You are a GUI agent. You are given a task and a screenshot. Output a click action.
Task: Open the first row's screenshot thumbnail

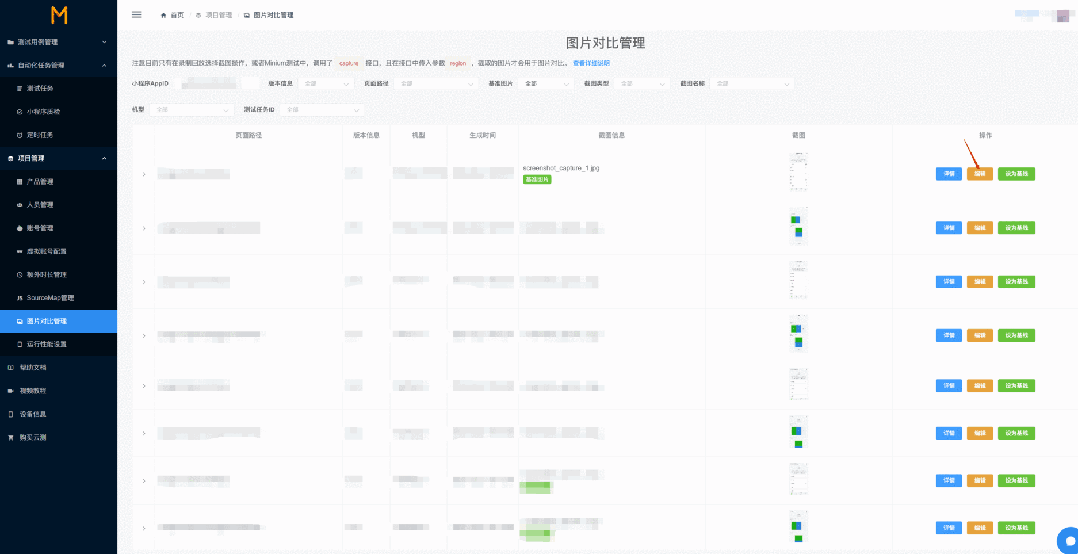pyautogui.click(x=798, y=171)
